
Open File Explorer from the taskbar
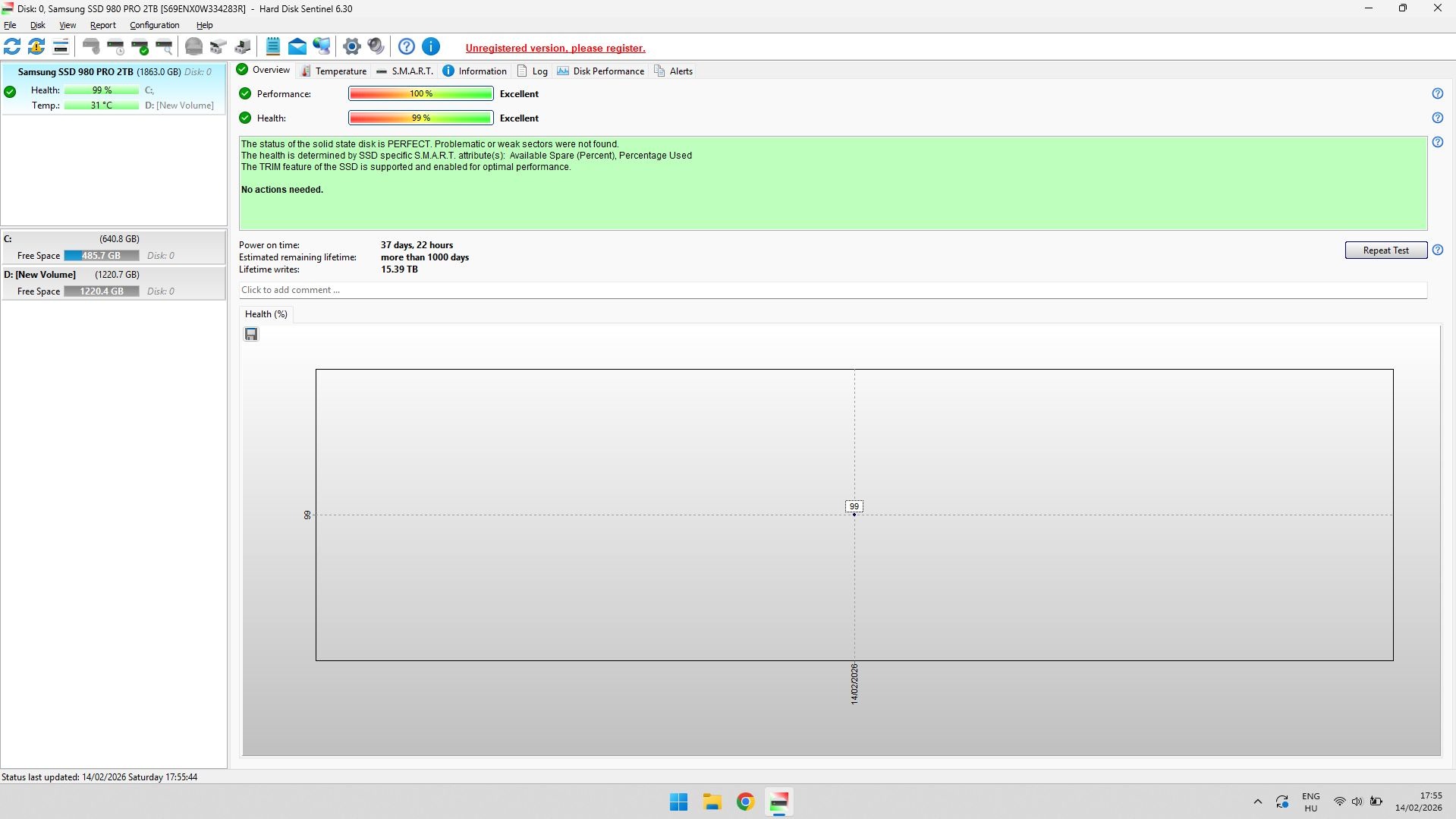[x=712, y=802]
